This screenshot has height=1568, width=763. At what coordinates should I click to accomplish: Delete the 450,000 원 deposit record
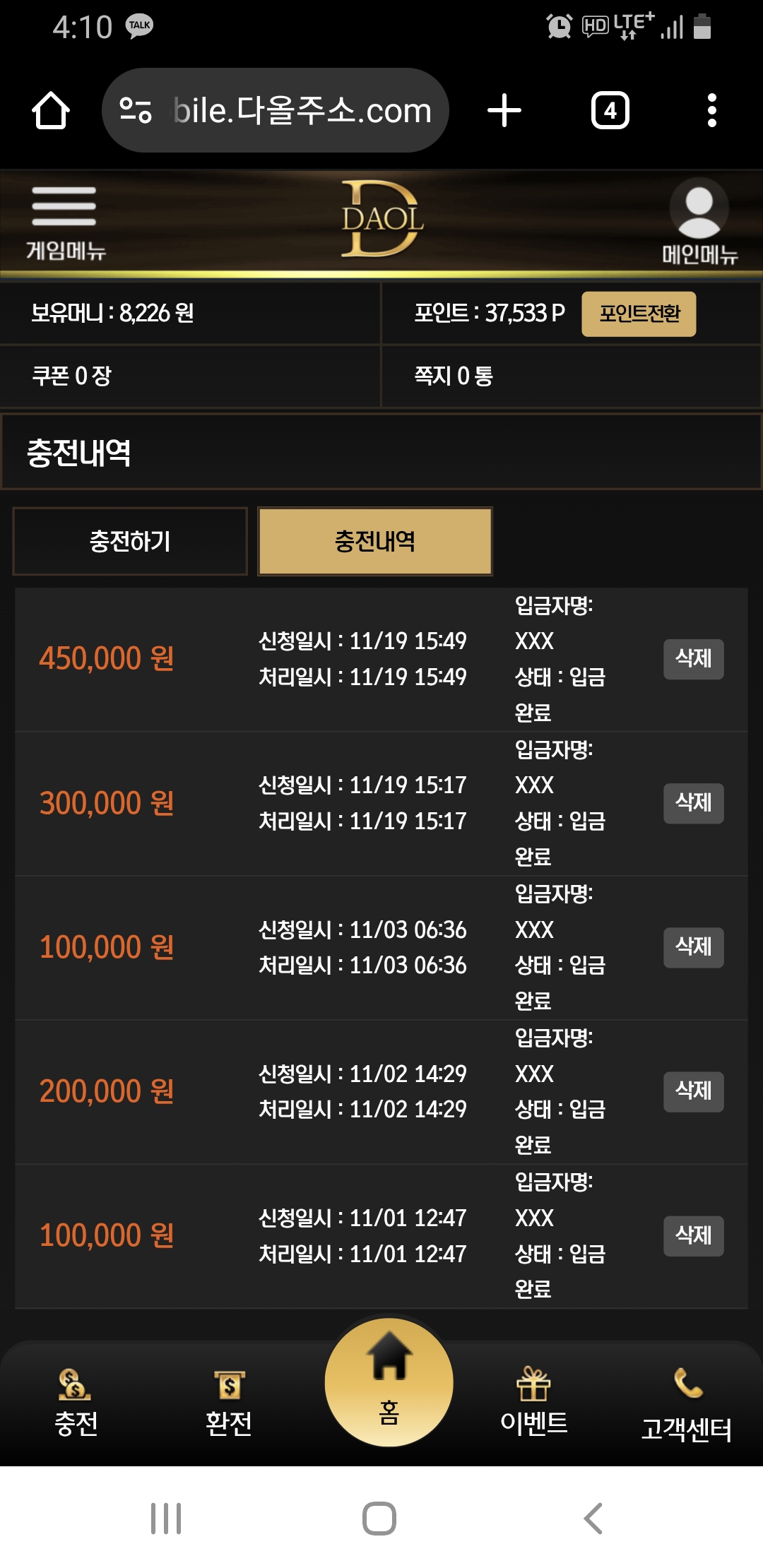pos(693,659)
